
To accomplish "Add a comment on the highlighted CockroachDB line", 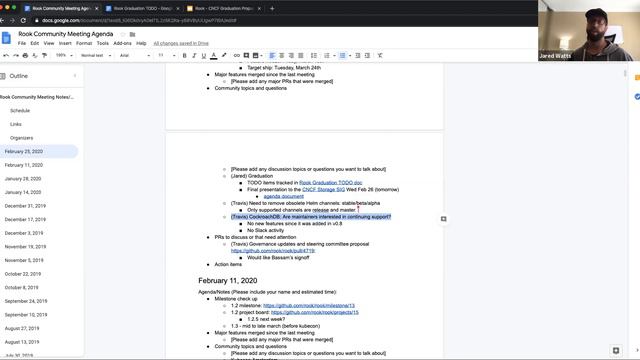I will (444, 219).
